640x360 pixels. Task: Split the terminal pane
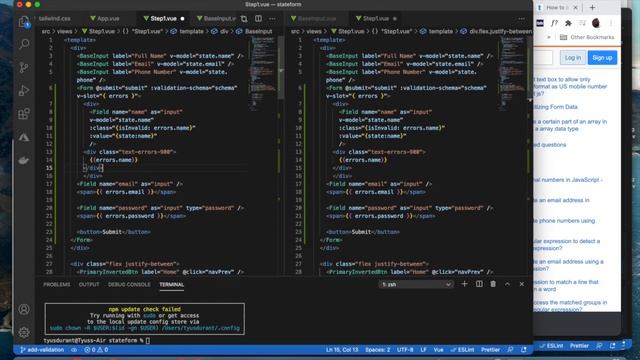tap(479, 284)
